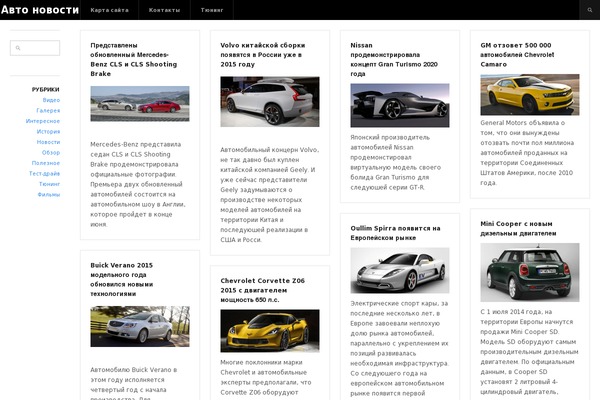This screenshot has width=600, height=400.
Task: Click the Японский производитель Nissan excerpt text
Action: (x=396, y=162)
